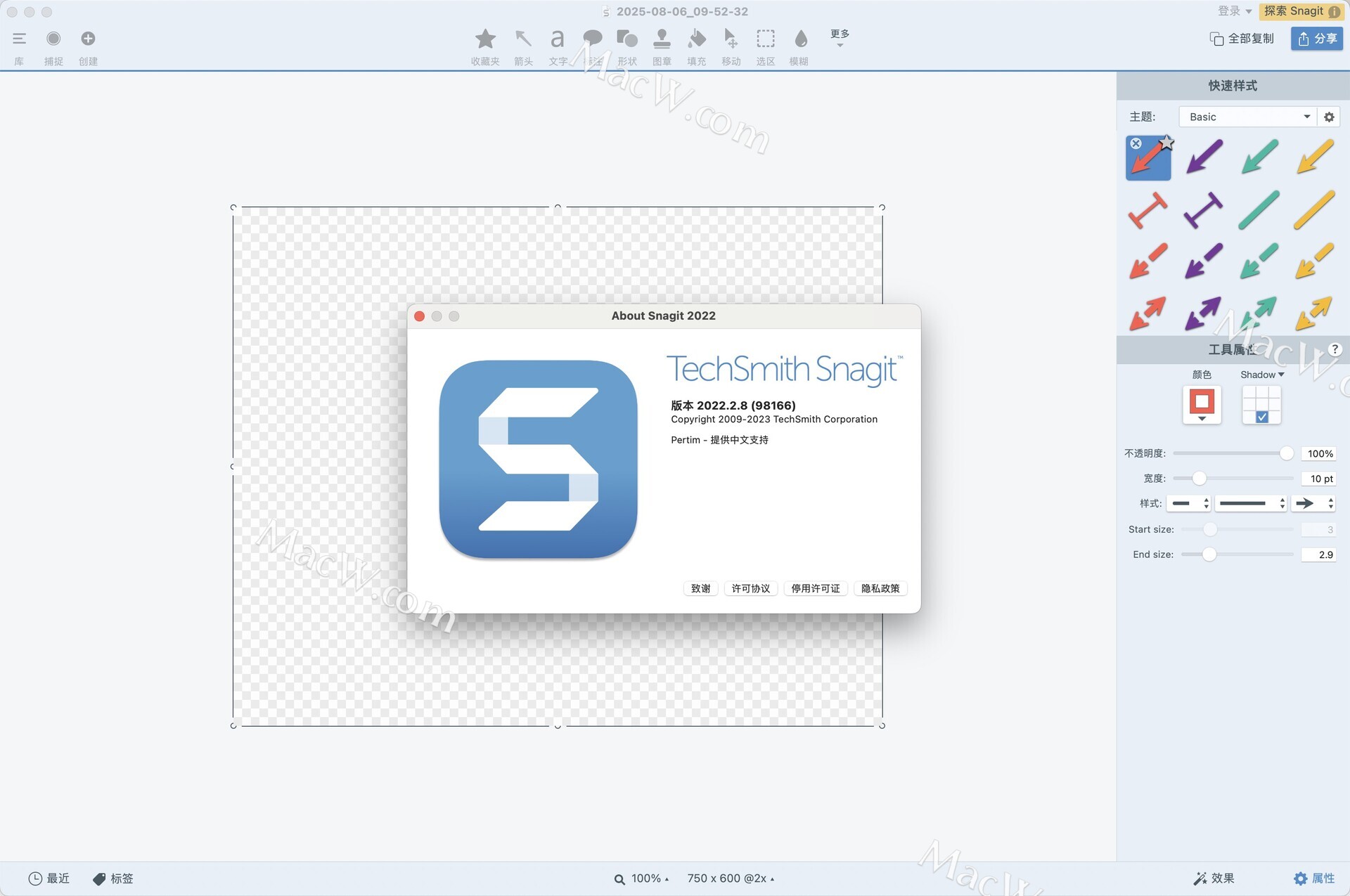Click the Privacy Policy (隐私政策) button
Viewport: 1350px width, 896px height.
pos(880,588)
